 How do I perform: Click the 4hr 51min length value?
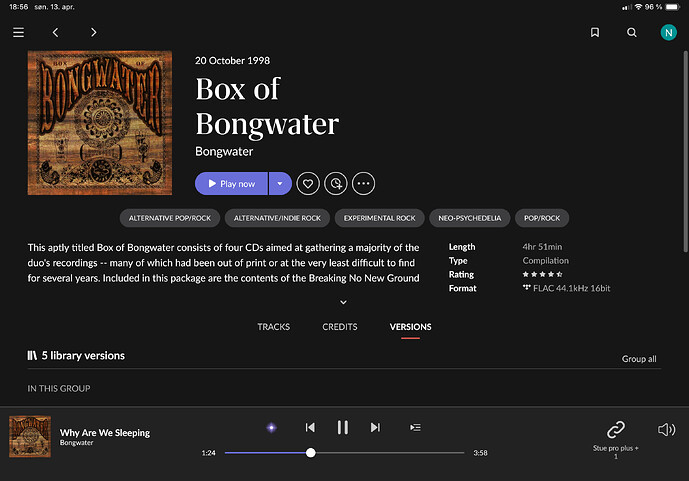click(x=542, y=246)
